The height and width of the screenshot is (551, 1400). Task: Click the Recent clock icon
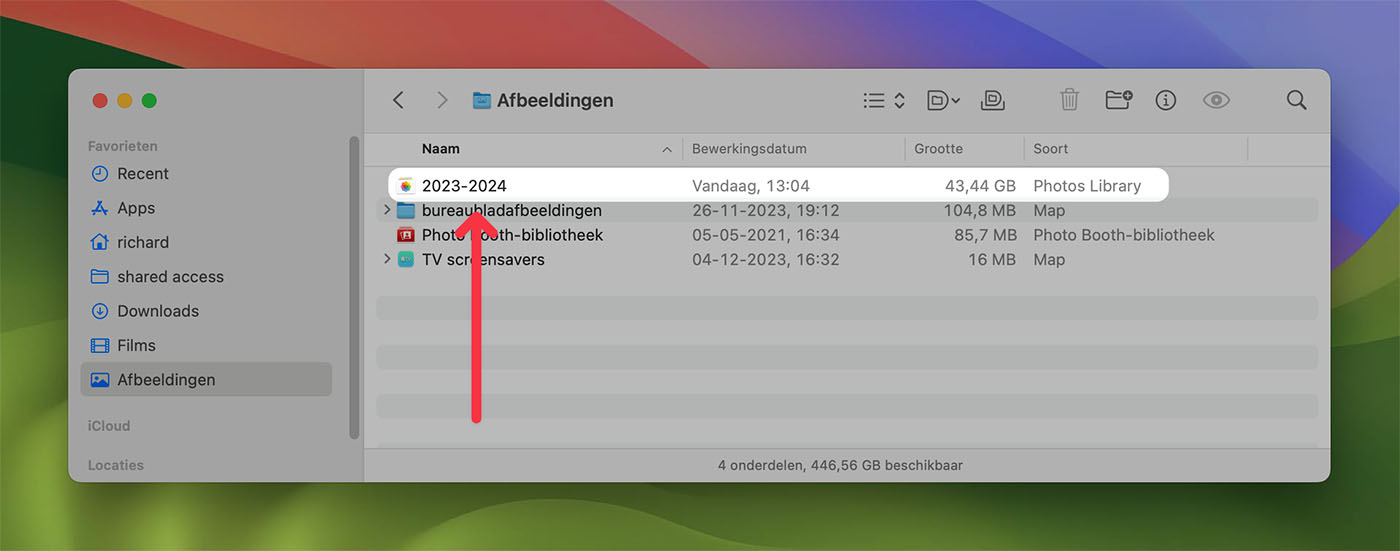(x=99, y=174)
